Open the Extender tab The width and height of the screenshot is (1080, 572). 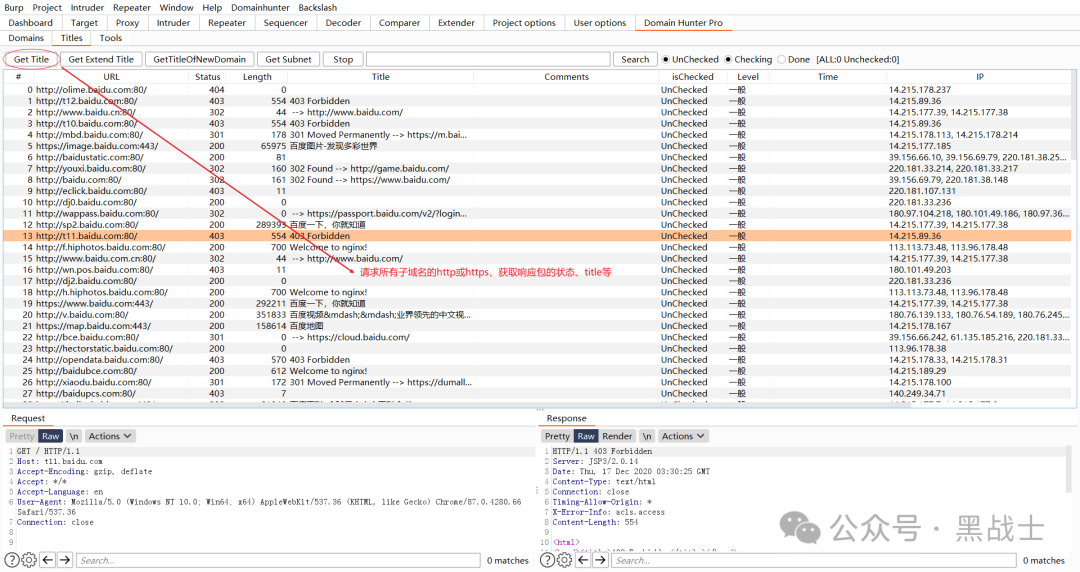456,23
